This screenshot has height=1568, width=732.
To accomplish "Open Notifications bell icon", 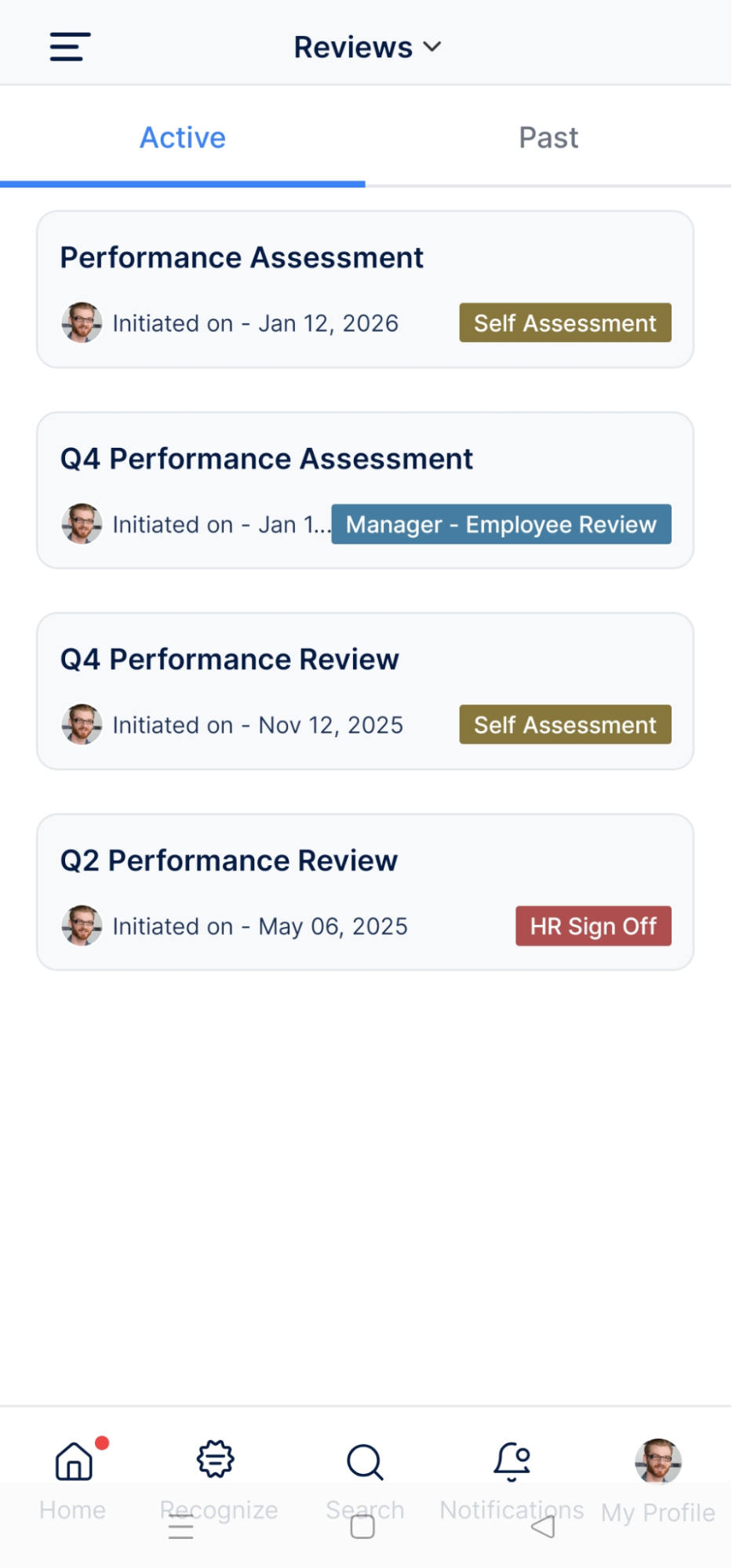I will [512, 1462].
